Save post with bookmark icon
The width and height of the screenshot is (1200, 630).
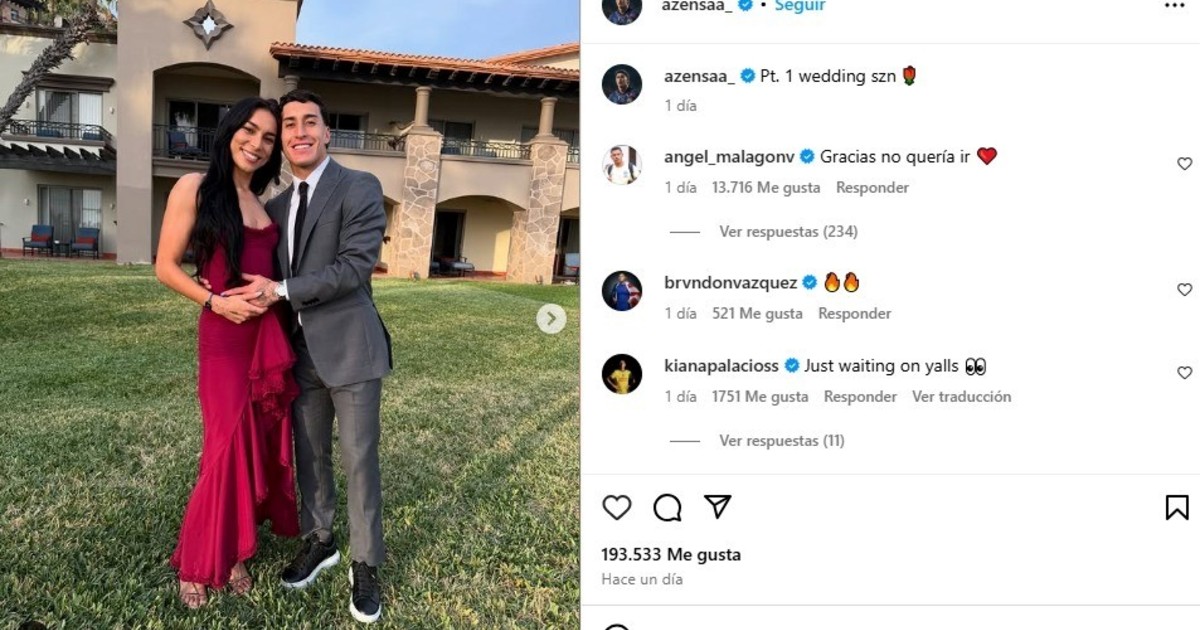tap(1177, 508)
